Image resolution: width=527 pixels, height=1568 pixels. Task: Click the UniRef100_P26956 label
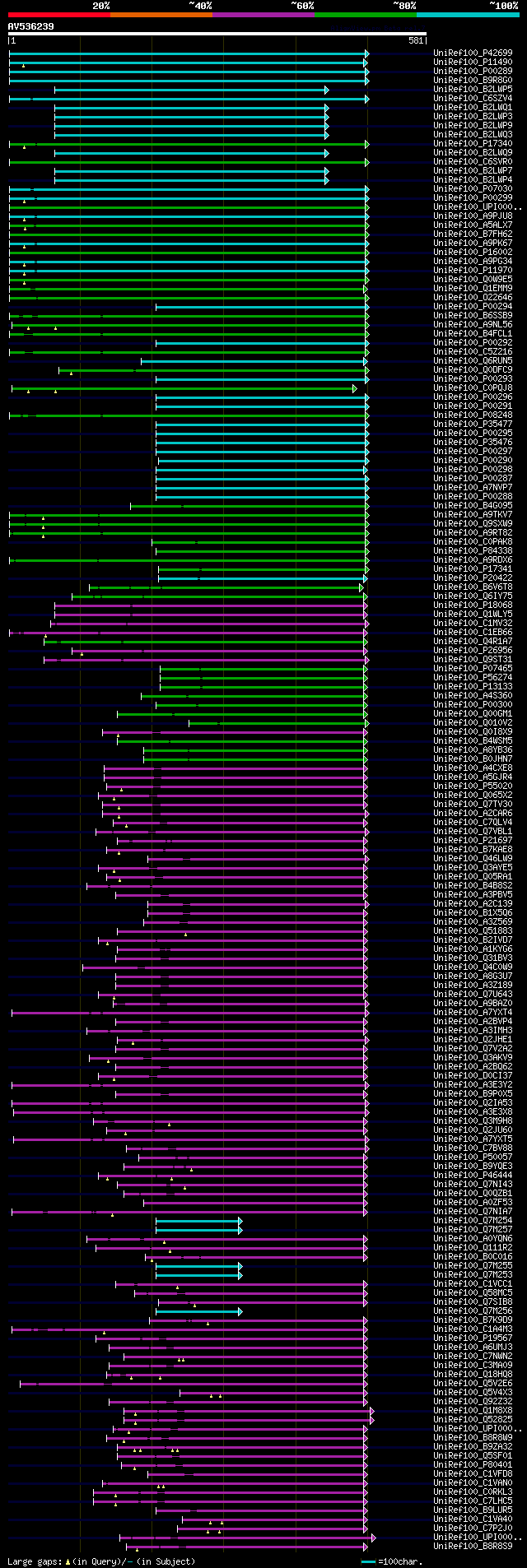coord(473,651)
